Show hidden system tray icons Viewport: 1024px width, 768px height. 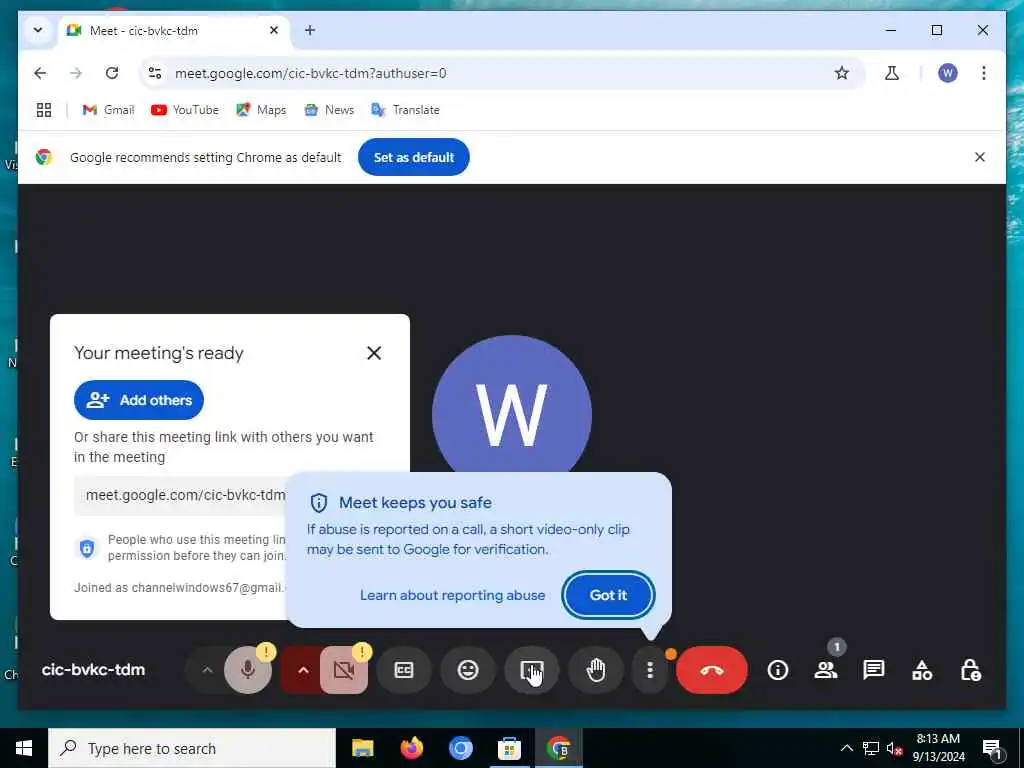point(846,748)
